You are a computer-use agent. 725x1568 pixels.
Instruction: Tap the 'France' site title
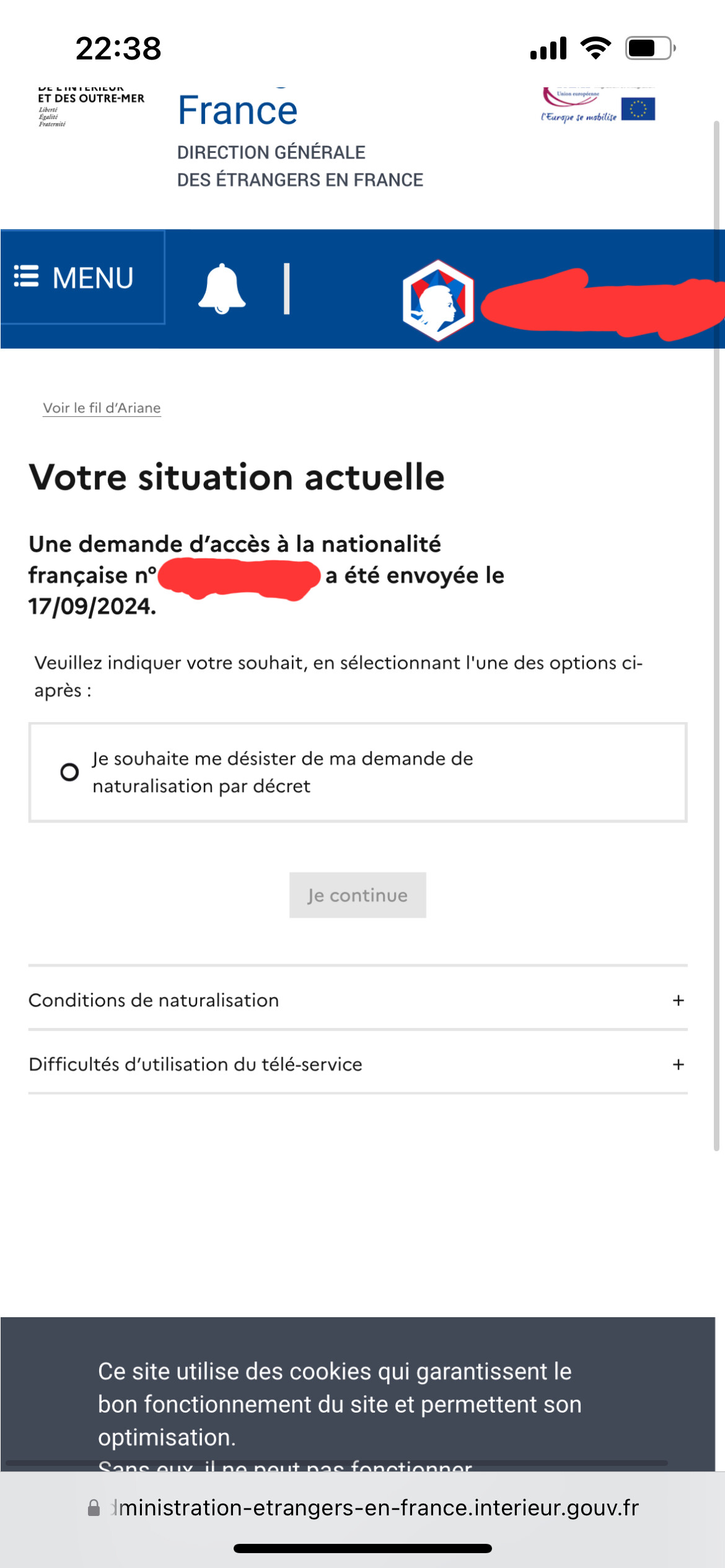coord(237,110)
